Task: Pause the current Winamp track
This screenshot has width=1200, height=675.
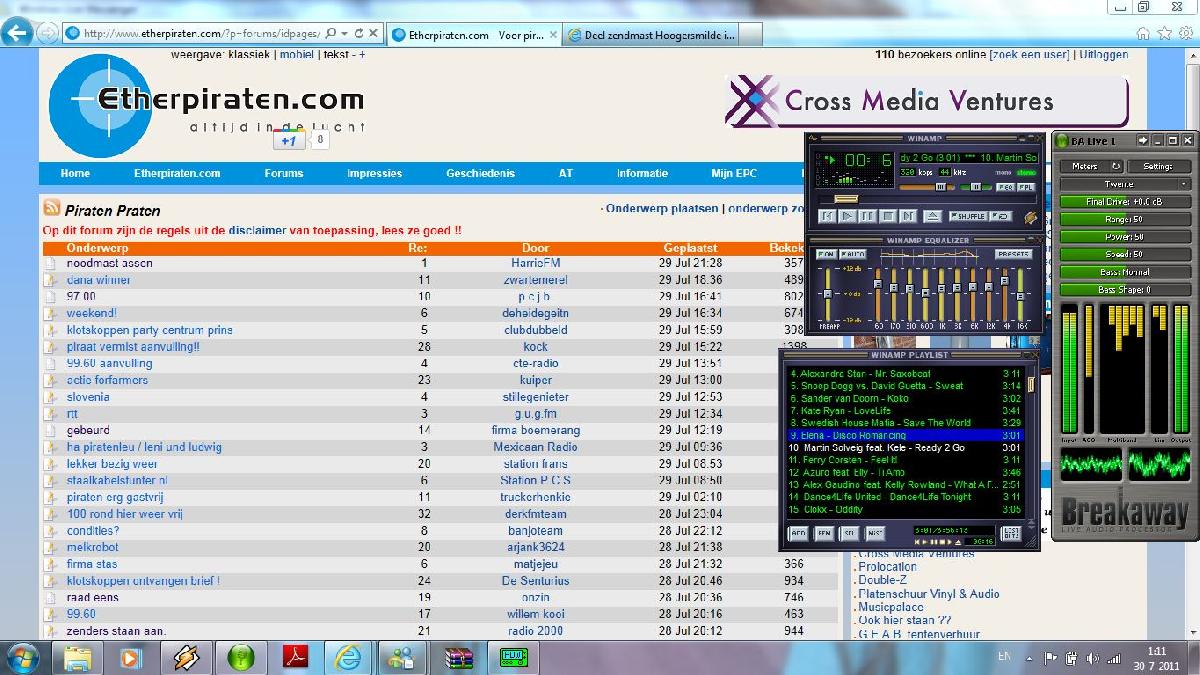Action: tap(867, 216)
